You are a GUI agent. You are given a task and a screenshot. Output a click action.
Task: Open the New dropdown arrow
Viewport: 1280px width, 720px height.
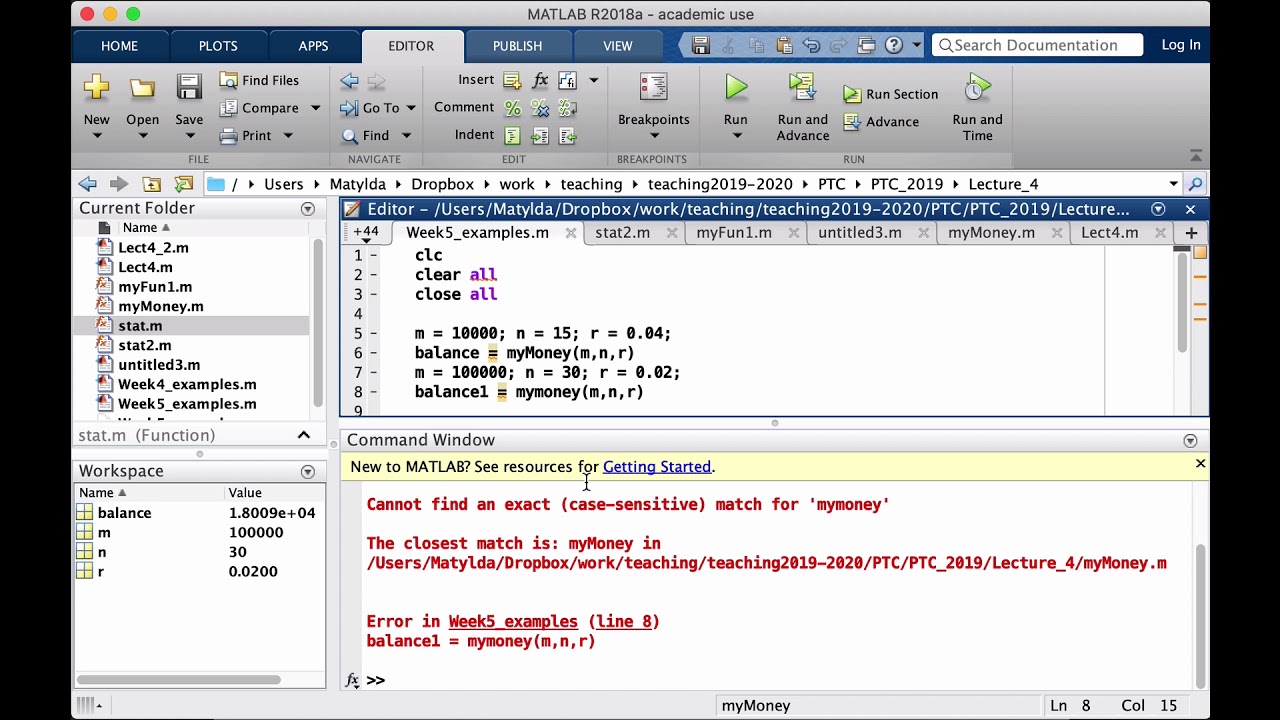(97, 136)
